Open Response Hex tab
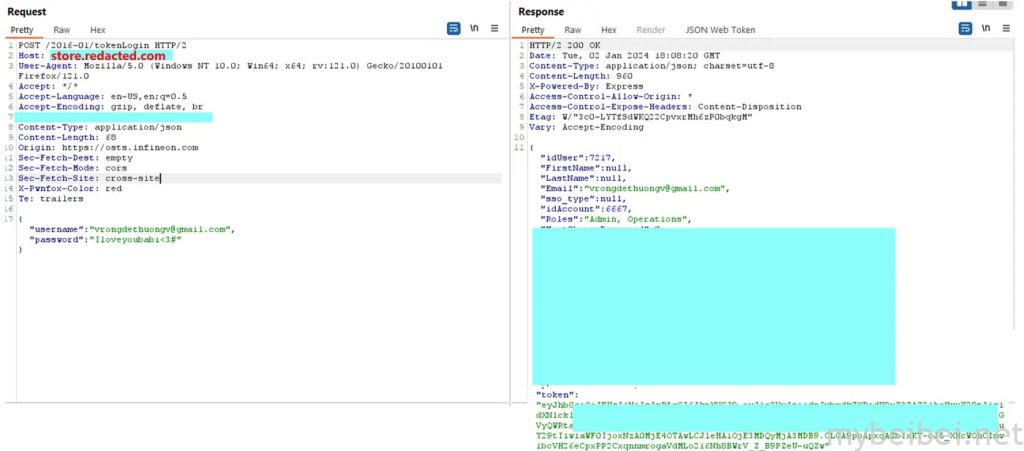1024x451 pixels. coord(609,30)
